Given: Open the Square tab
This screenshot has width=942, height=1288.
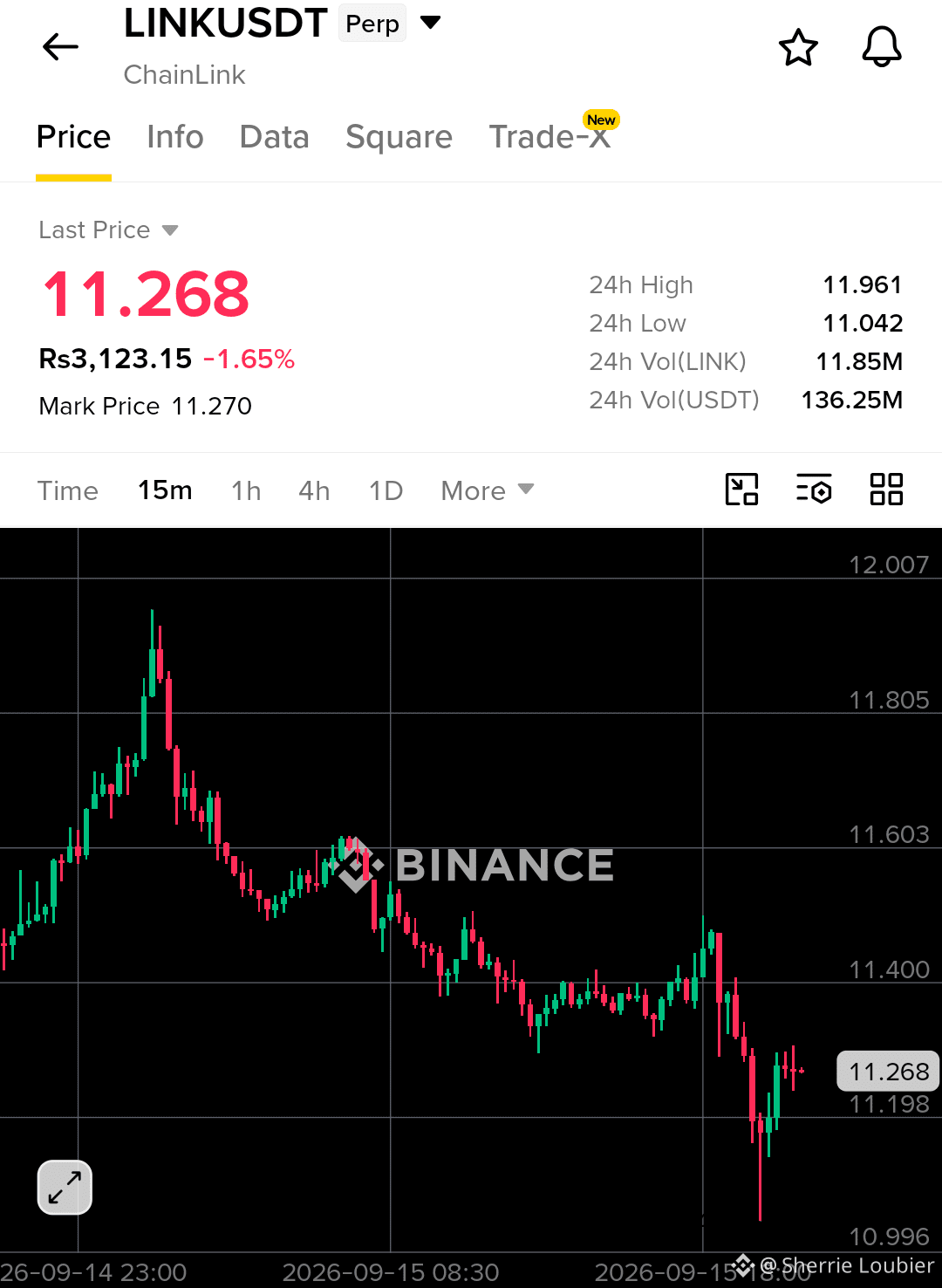Looking at the screenshot, I should (x=399, y=137).
